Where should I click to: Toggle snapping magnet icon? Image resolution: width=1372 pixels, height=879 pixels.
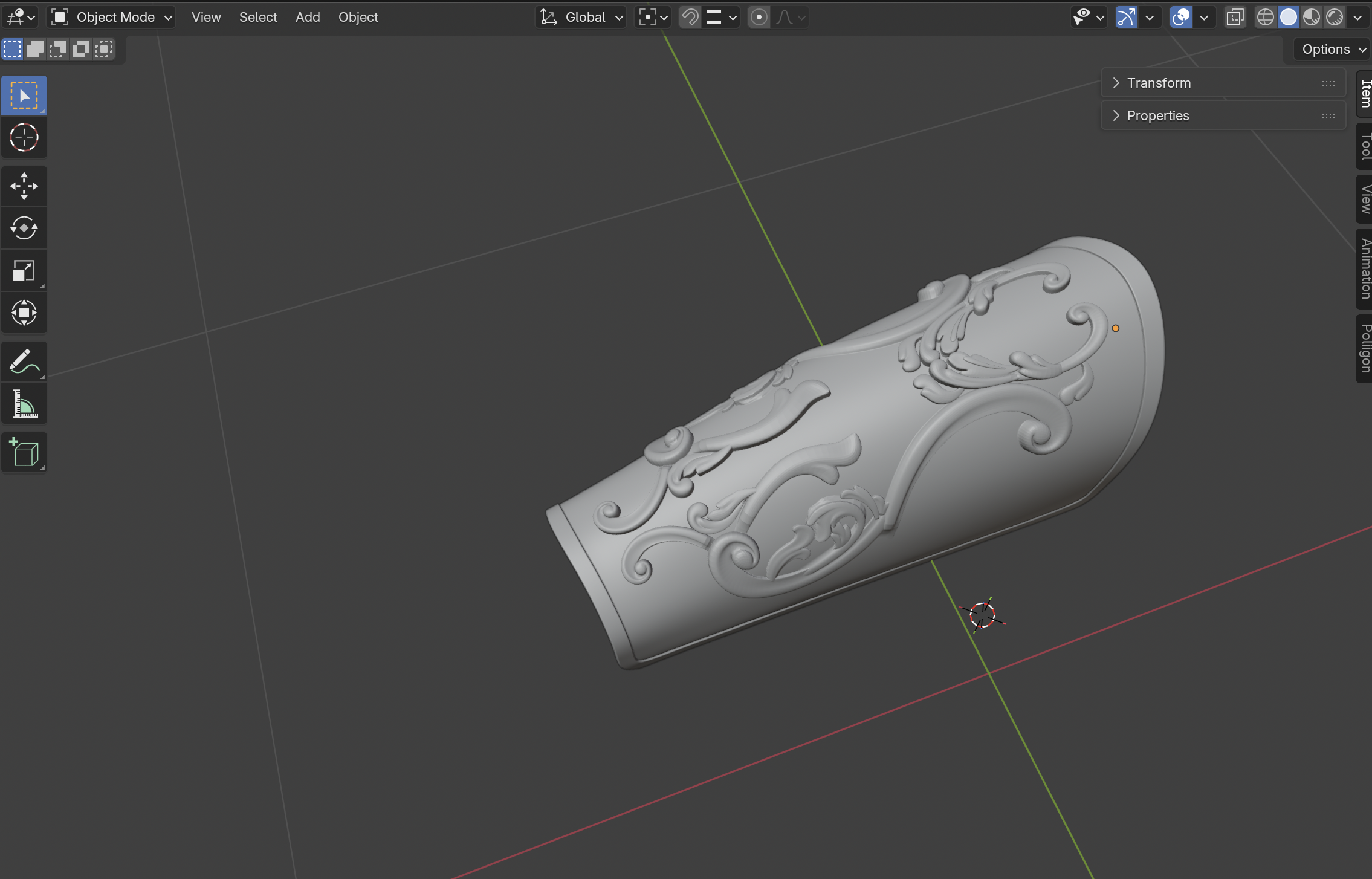[x=690, y=17]
